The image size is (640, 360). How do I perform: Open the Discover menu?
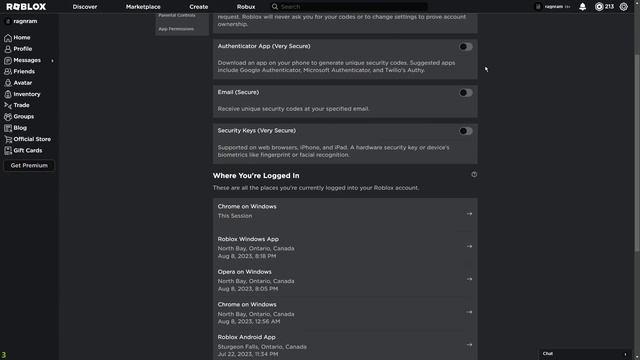(x=85, y=7)
